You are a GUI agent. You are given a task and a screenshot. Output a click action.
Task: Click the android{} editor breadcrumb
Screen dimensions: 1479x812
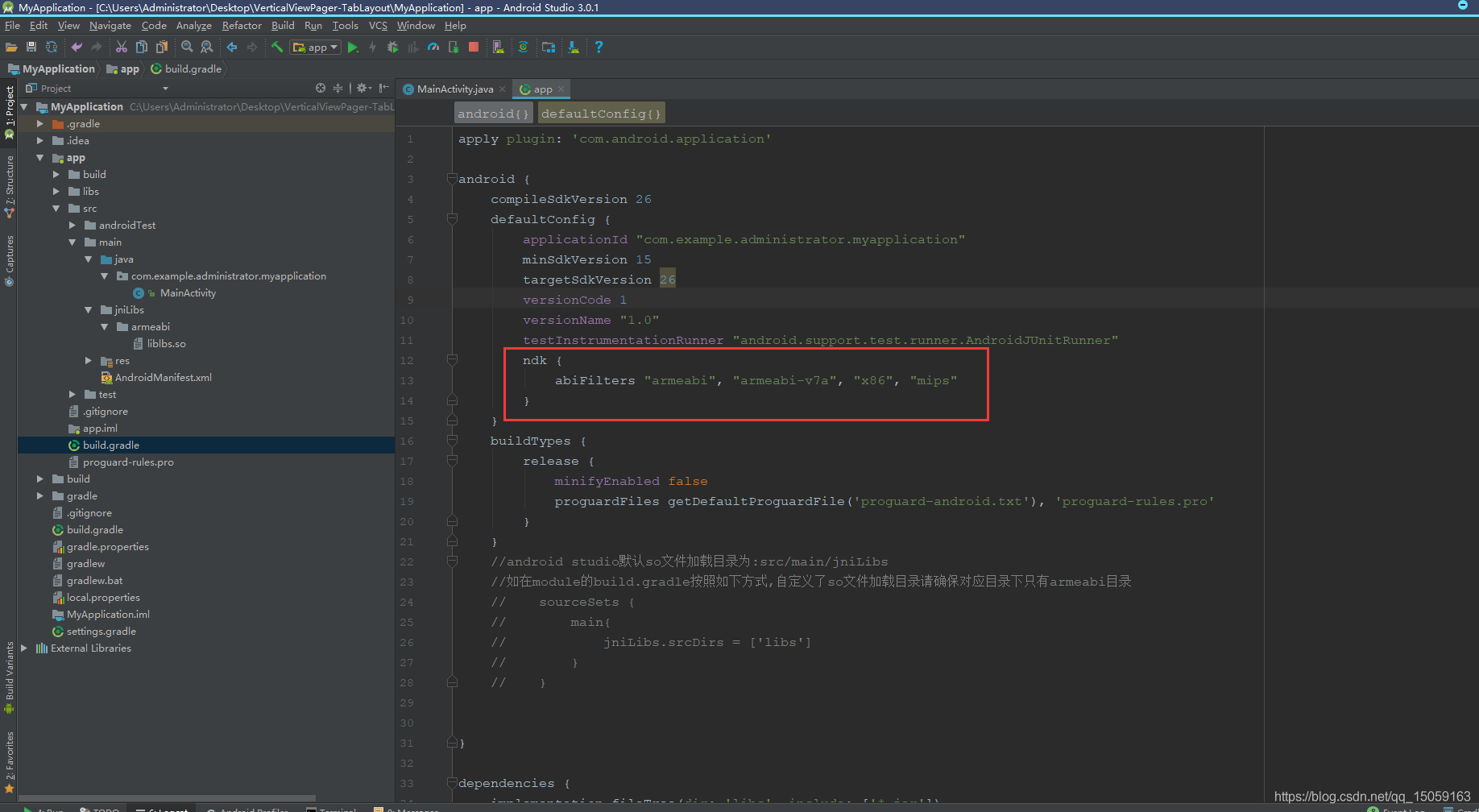pyautogui.click(x=493, y=114)
